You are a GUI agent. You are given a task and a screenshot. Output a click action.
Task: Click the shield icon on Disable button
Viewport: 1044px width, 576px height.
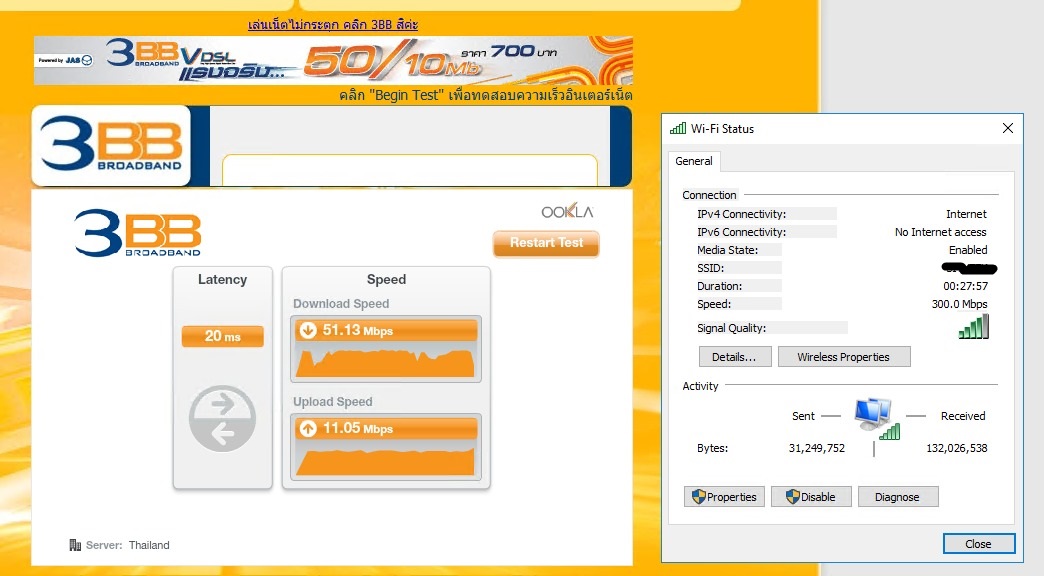(x=792, y=497)
